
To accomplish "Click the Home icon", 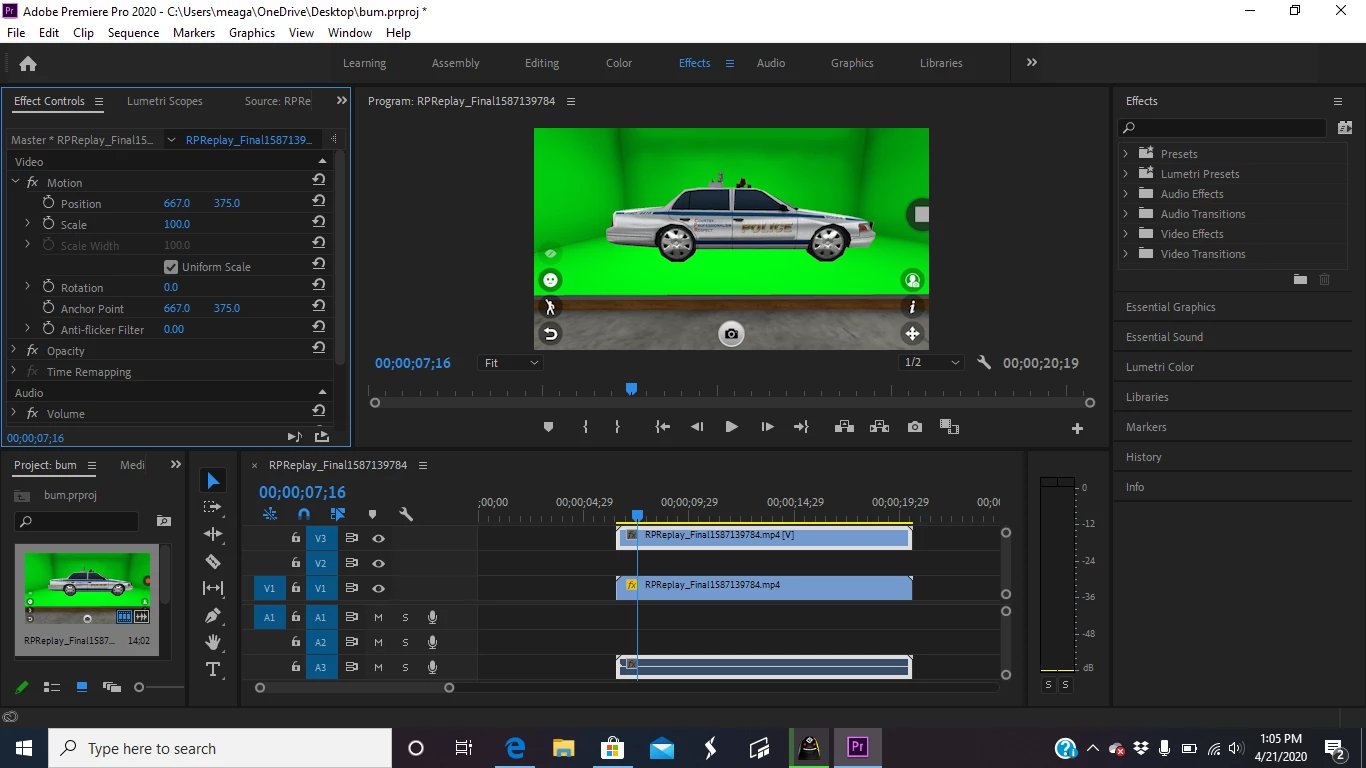I will point(28,63).
